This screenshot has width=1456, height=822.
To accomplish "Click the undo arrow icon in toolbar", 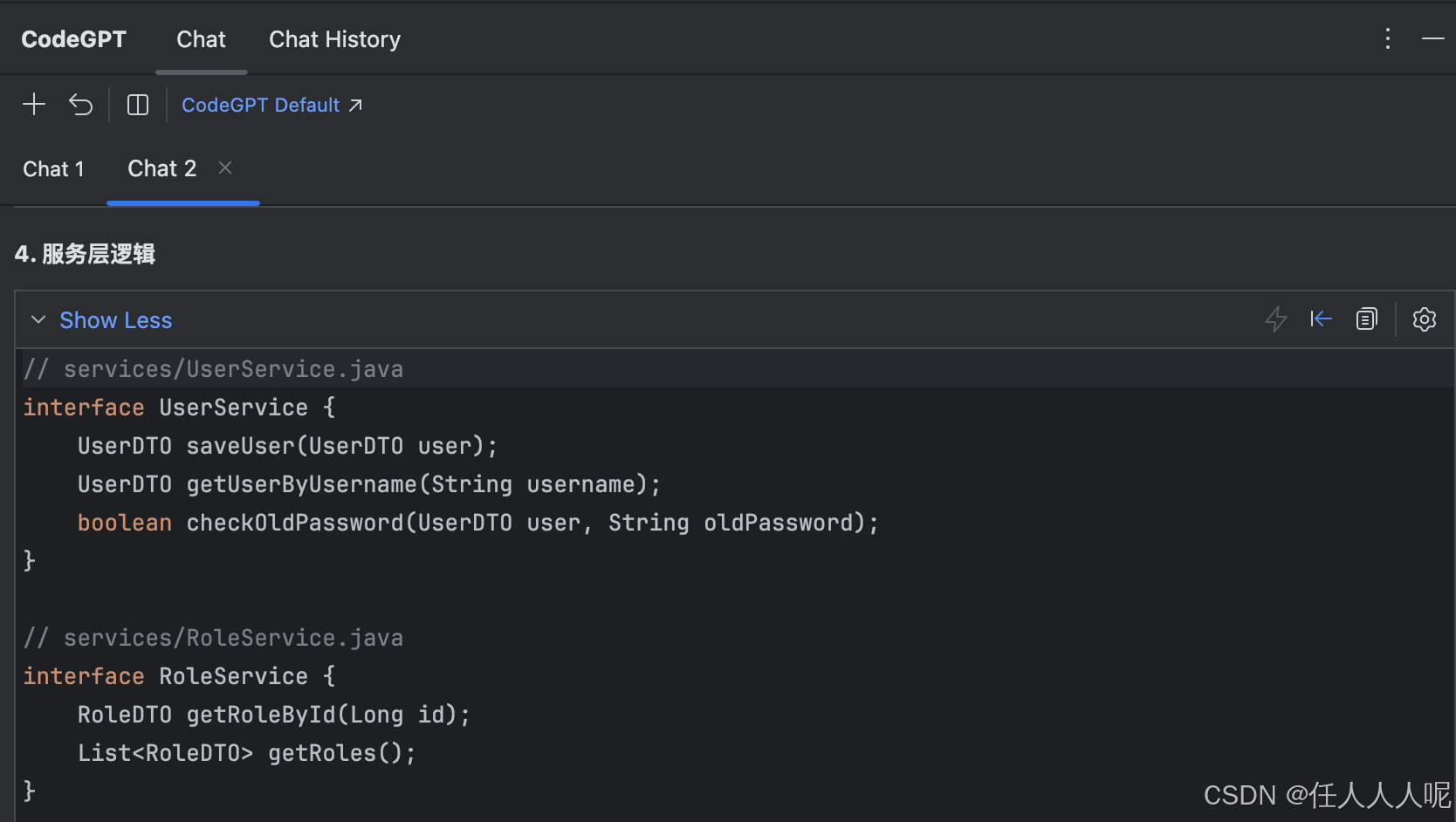I will 81,105.
